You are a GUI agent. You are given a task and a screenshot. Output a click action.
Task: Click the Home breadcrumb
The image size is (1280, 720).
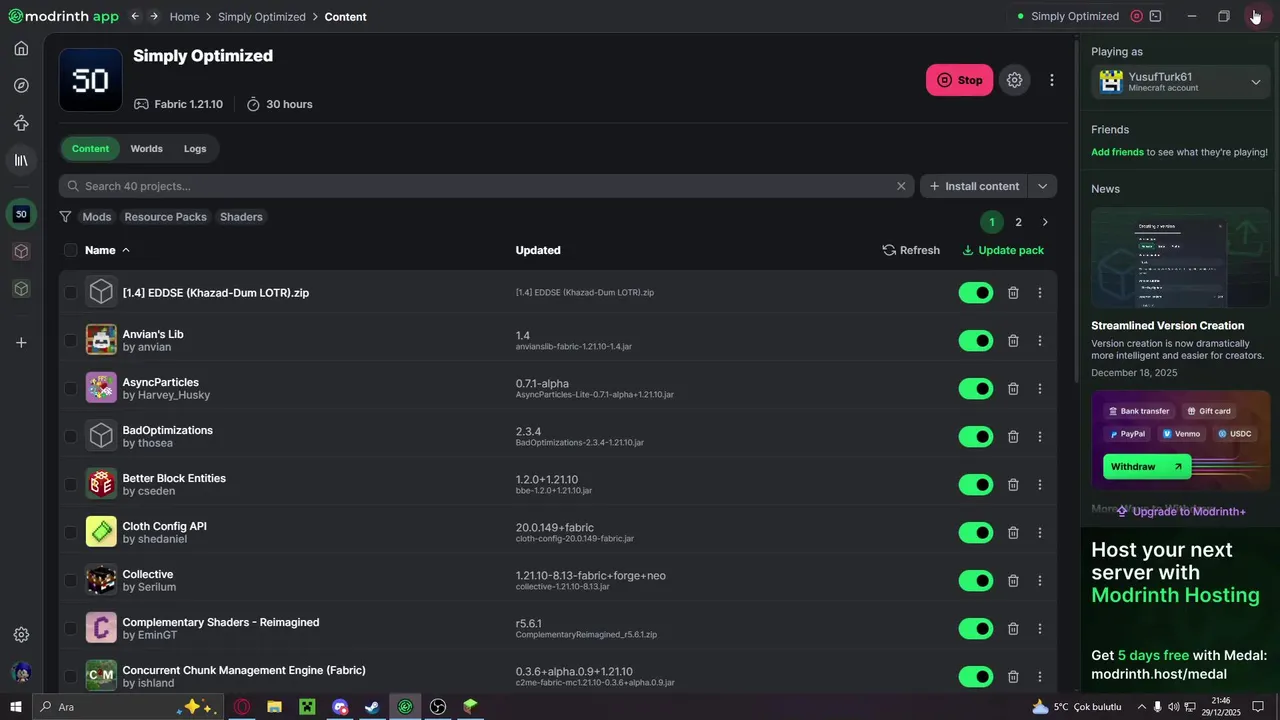(x=184, y=17)
